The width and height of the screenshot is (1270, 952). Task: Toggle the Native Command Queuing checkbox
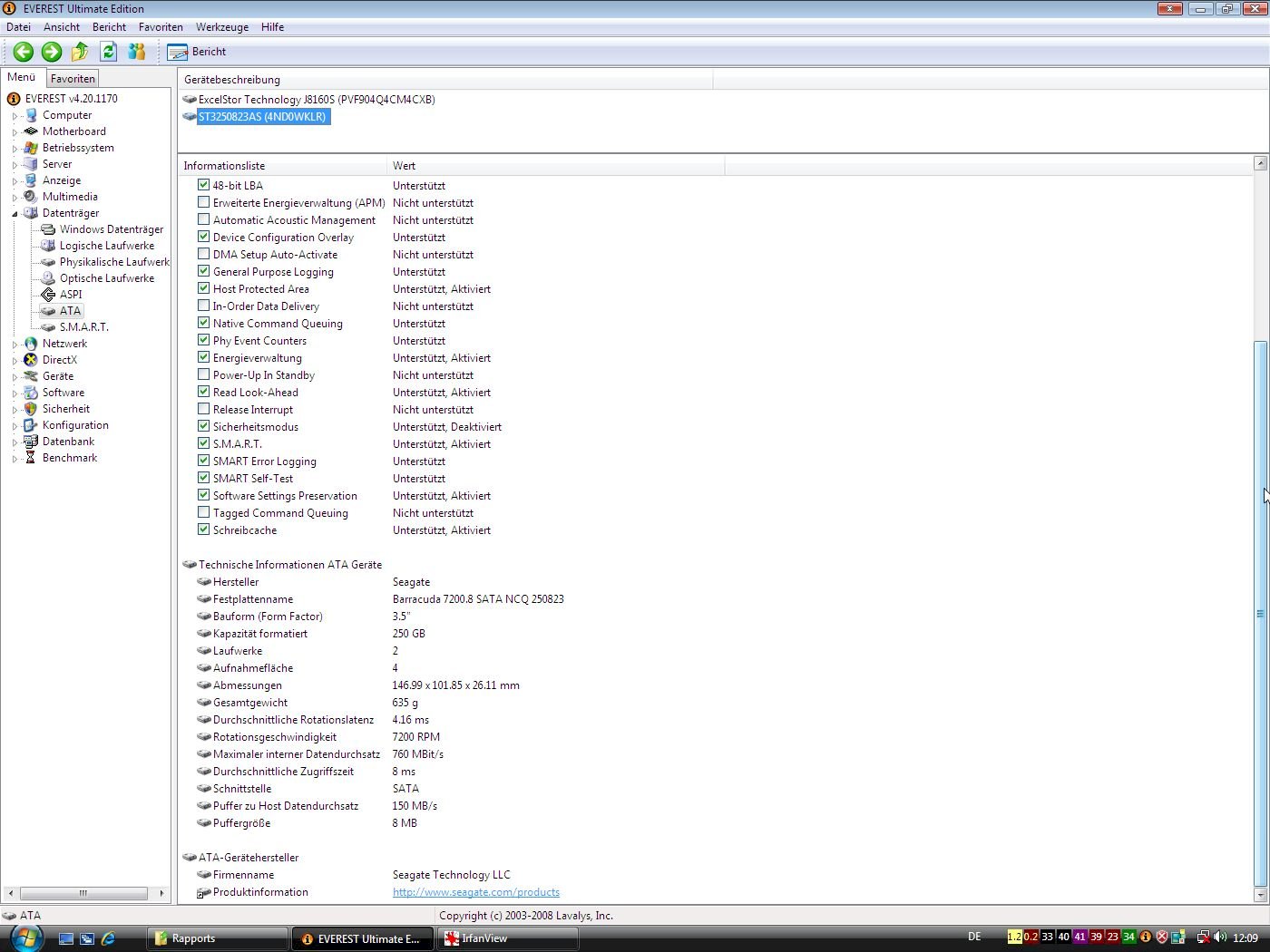204,324
